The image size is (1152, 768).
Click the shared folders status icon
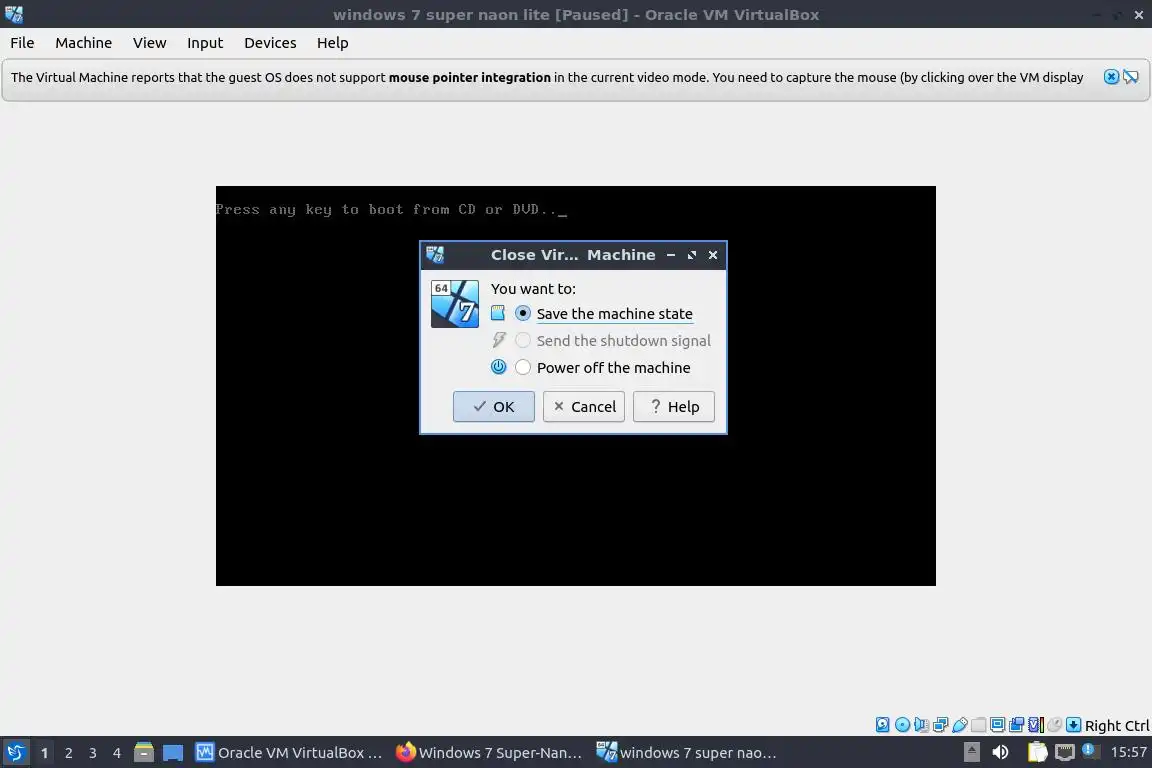pyautogui.click(x=979, y=725)
